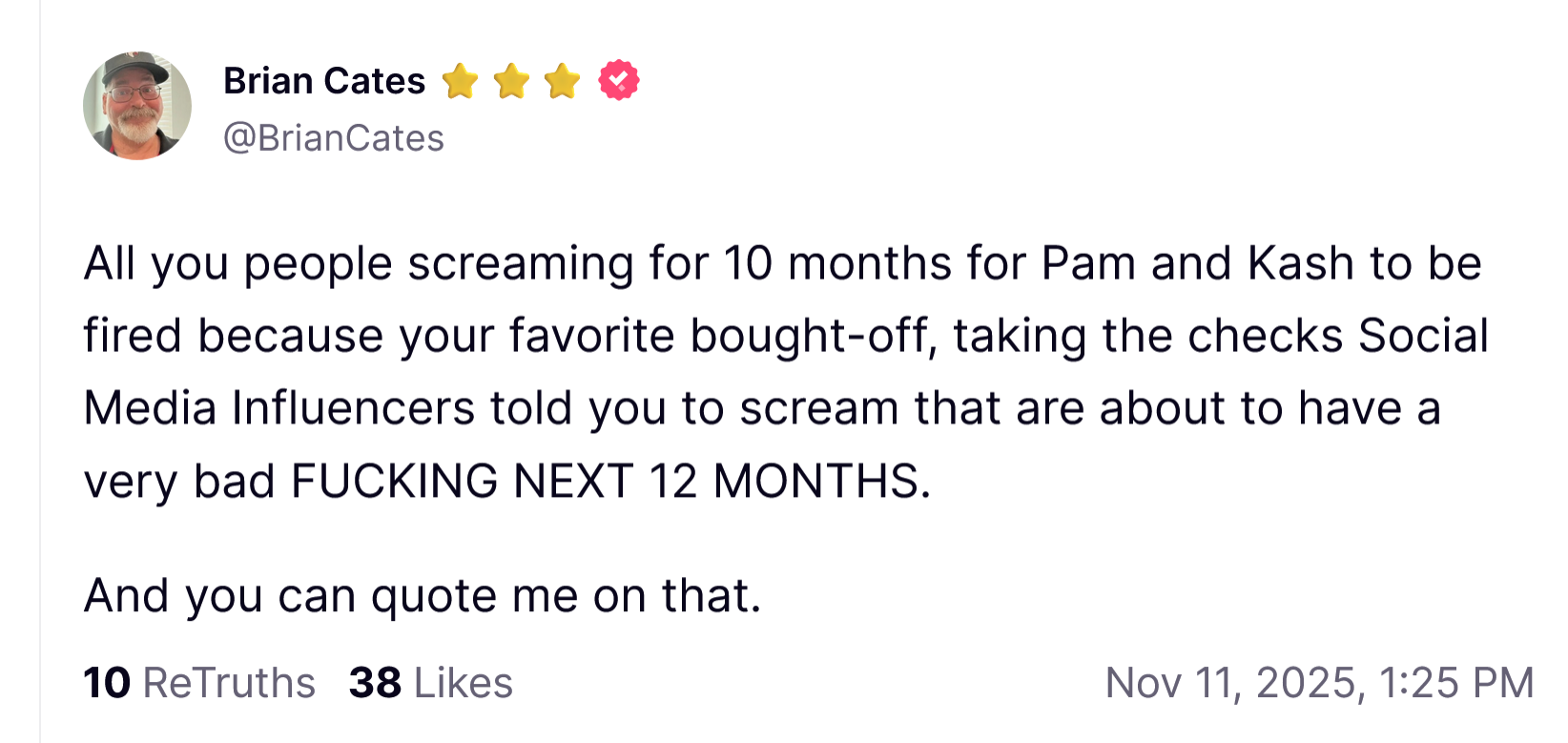
Task: Click the red verified checkmark badge
Action: [x=619, y=80]
